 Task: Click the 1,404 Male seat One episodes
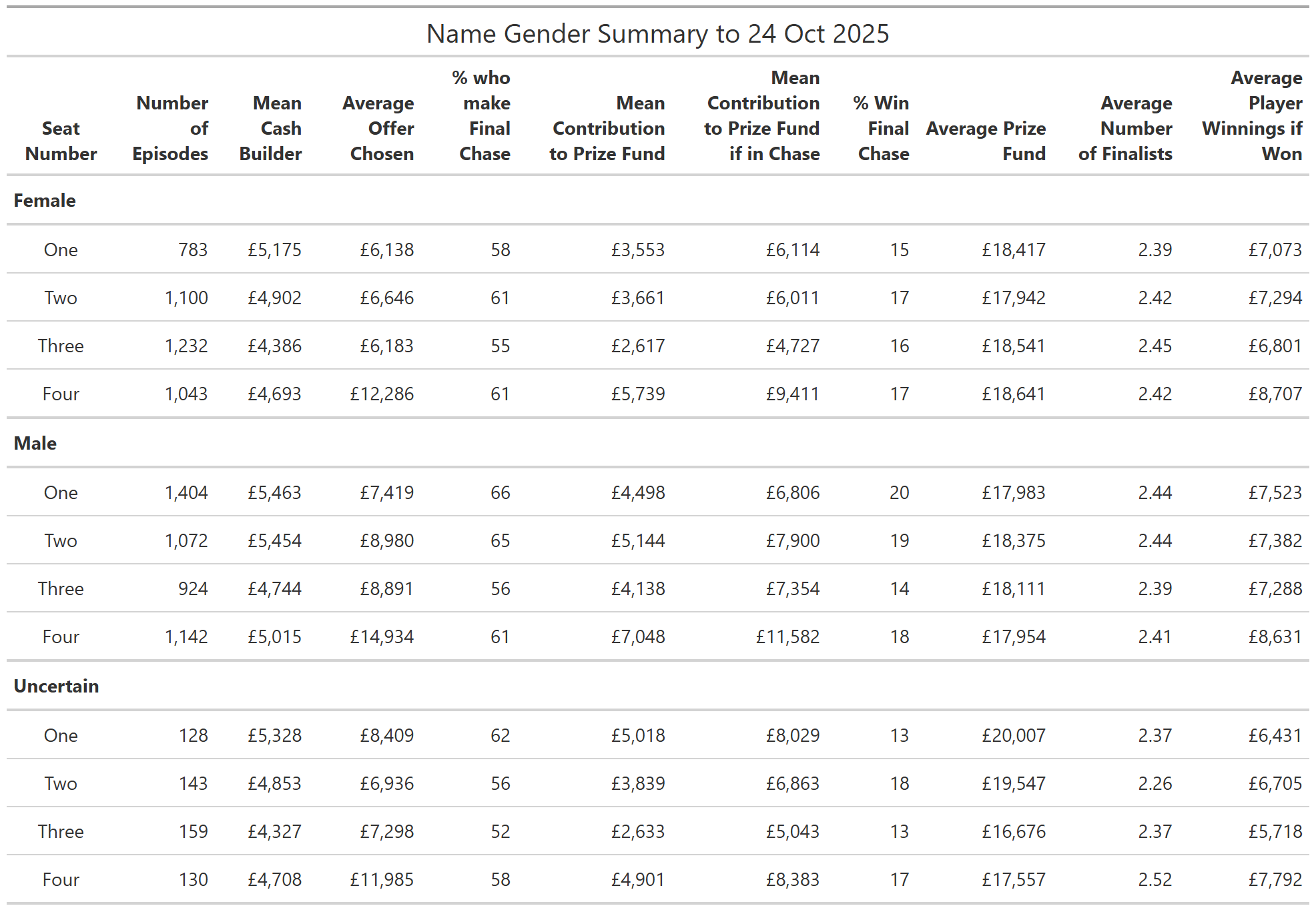click(186, 492)
